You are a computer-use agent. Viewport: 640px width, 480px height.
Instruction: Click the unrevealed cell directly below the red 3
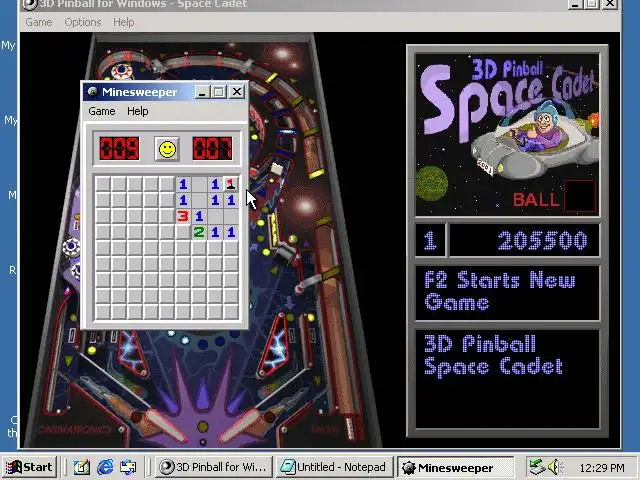pos(183,232)
